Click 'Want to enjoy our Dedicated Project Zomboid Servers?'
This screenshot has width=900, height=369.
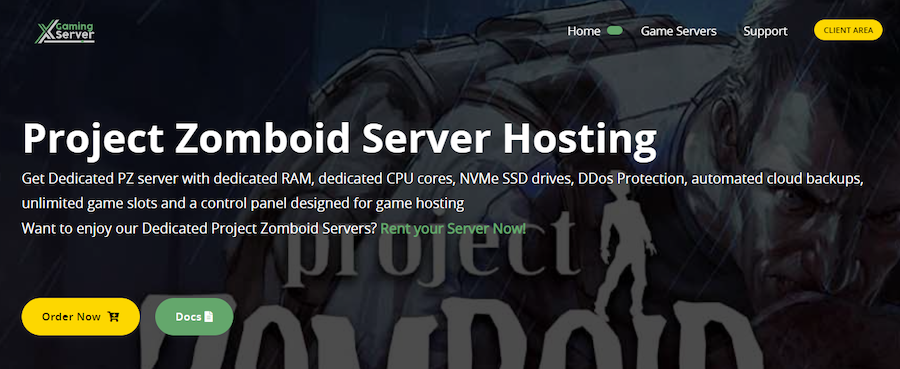[x=199, y=228]
